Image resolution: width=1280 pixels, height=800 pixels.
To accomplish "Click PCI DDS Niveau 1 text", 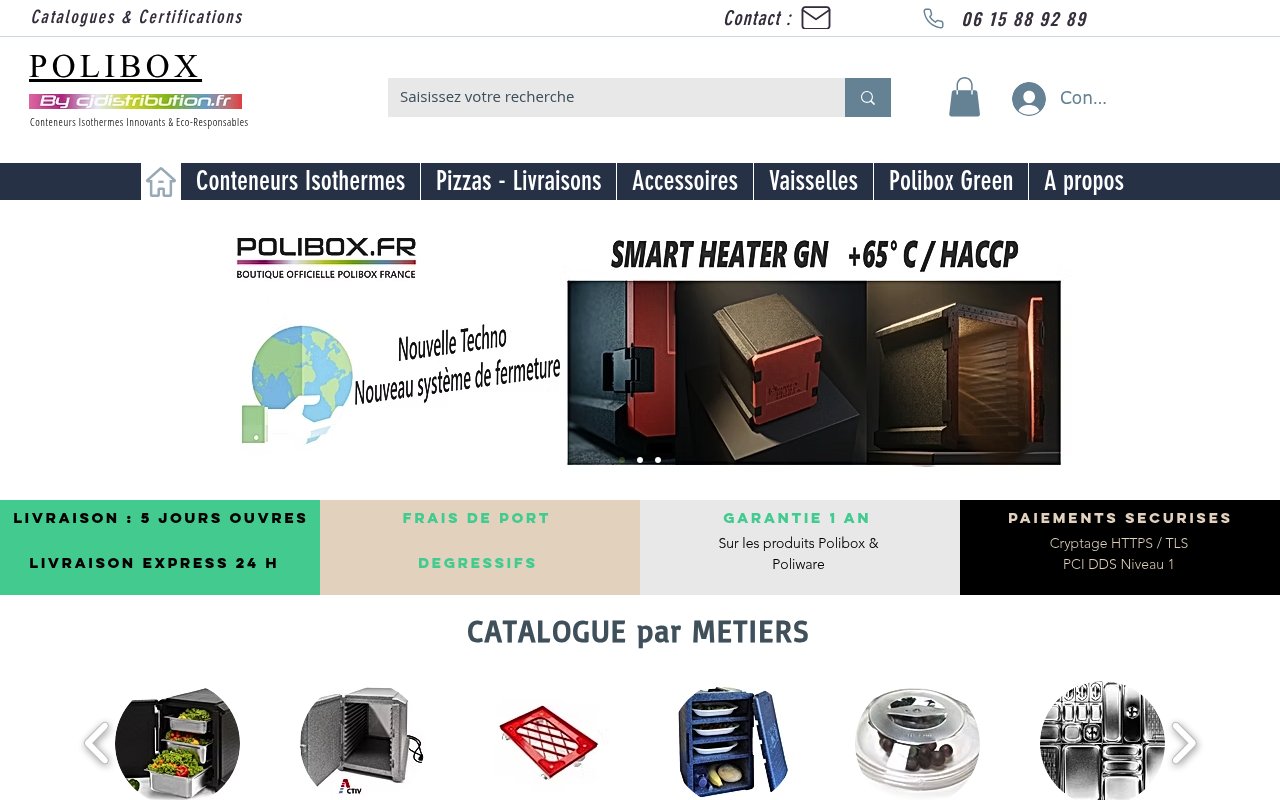I will coord(1119,564).
